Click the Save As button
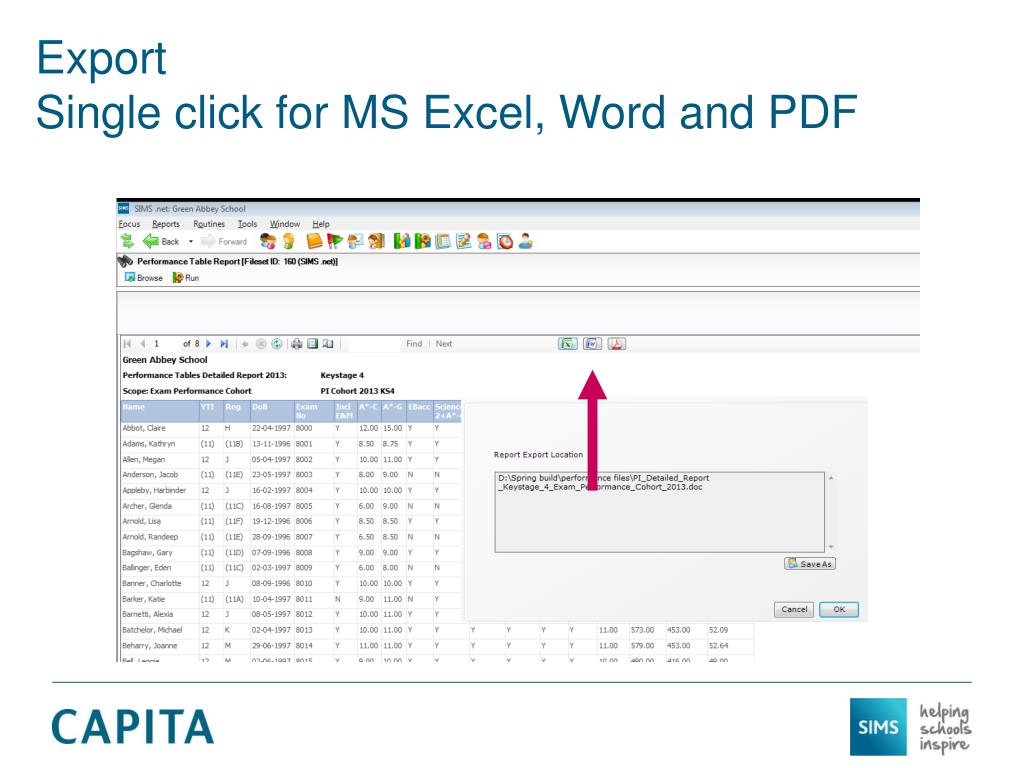The height and width of the screenshot is (768, 1024). coord(810,564)
